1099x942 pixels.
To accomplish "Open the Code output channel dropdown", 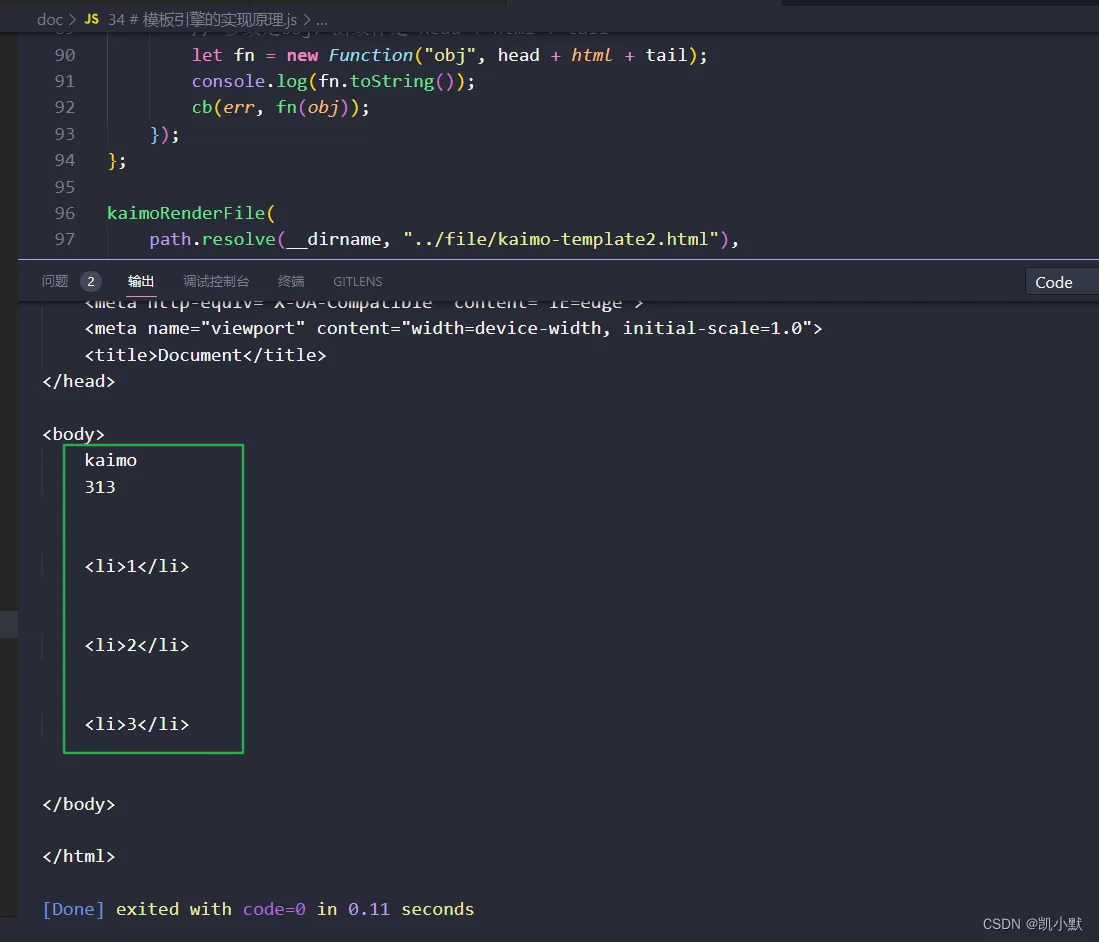I will click(1060, 282).
